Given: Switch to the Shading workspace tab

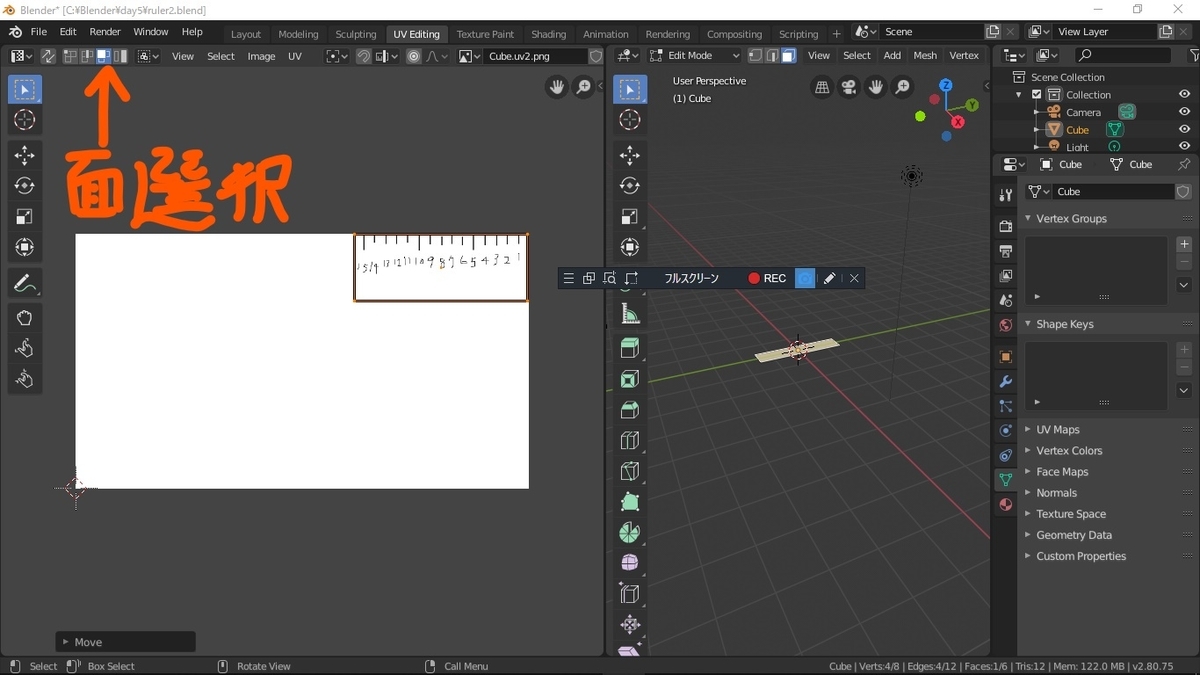Looking at the screenshot, I should click(x=548, y=34).
